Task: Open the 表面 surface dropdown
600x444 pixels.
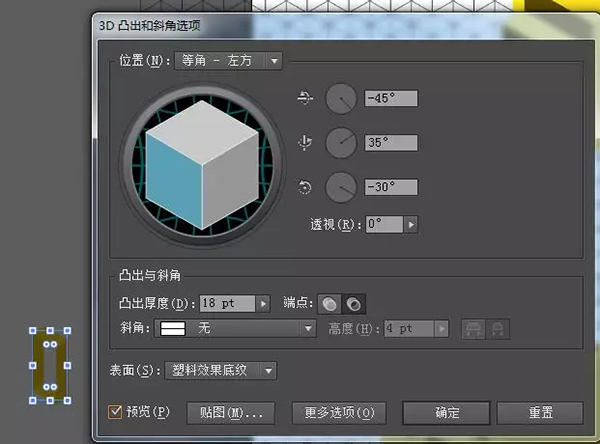Action: coord(221,371)
